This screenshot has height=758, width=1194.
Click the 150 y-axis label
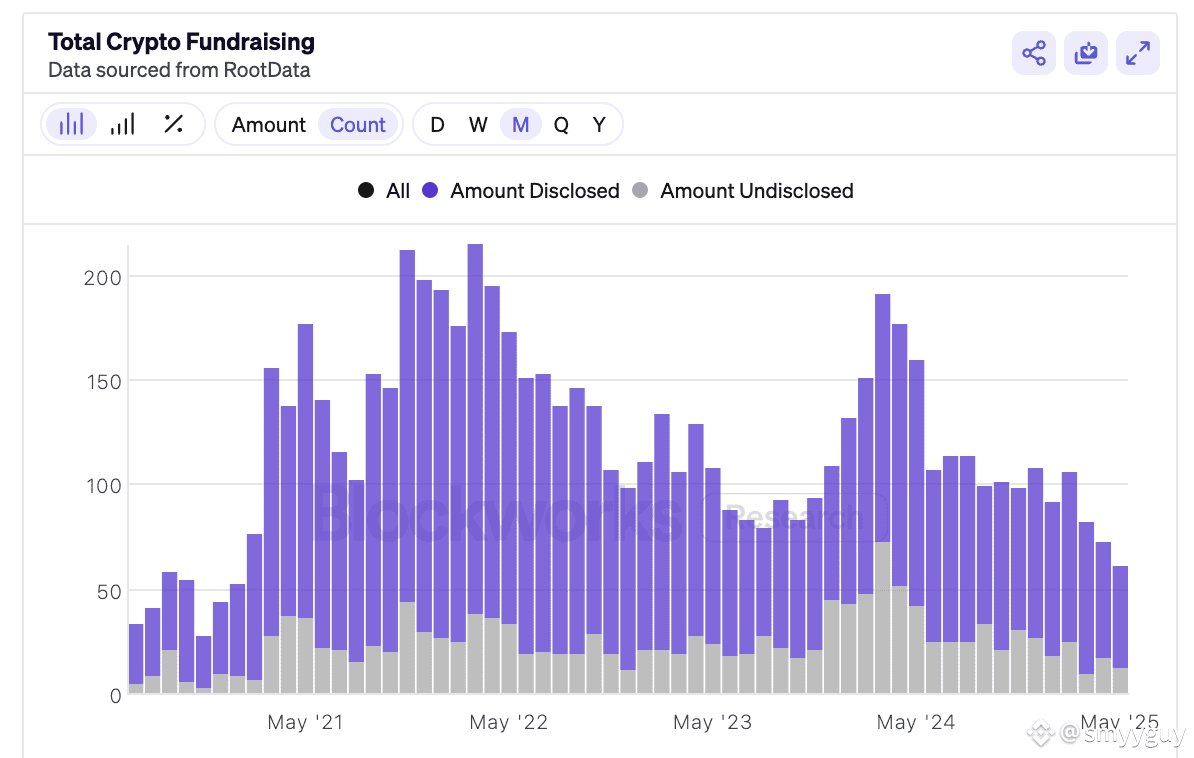click(x=104, y=382)
